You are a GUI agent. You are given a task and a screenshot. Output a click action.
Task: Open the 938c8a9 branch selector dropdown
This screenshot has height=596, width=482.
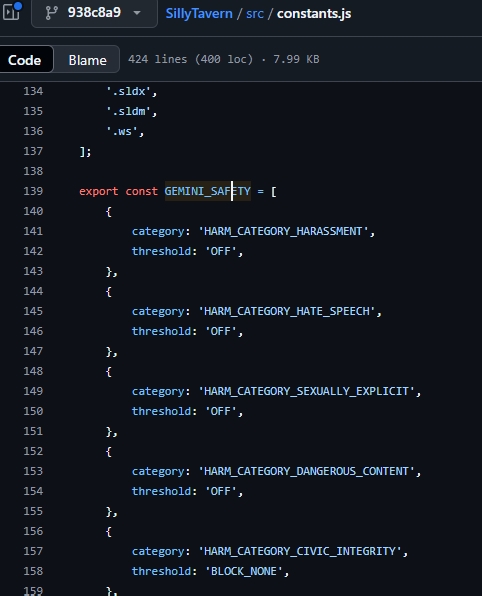click(x=94, y=13)
